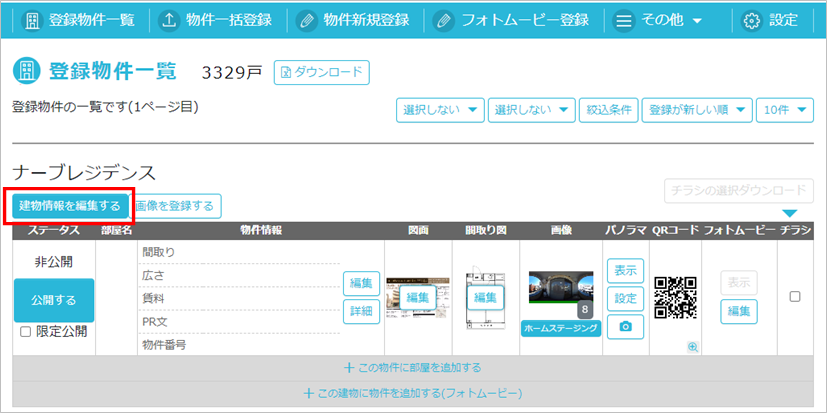Change the 10件 per-page dropdown

point(785,110)
